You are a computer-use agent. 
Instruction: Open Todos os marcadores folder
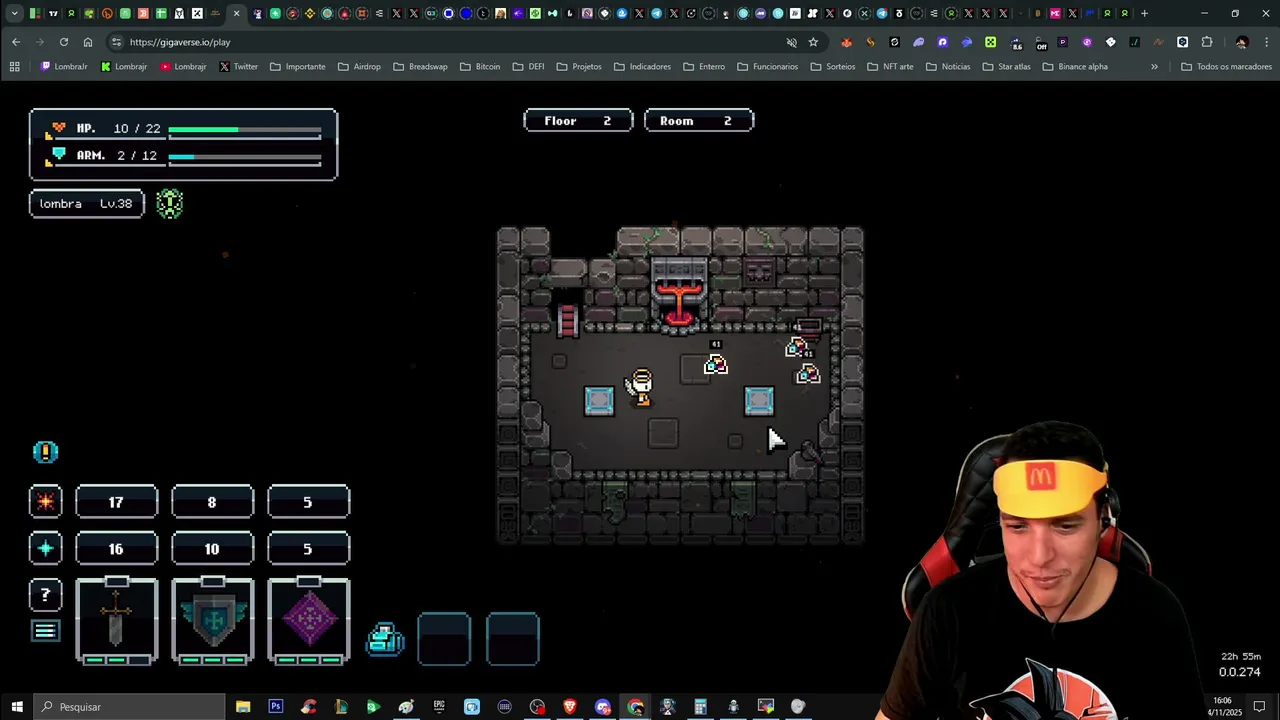[1226, 67]
